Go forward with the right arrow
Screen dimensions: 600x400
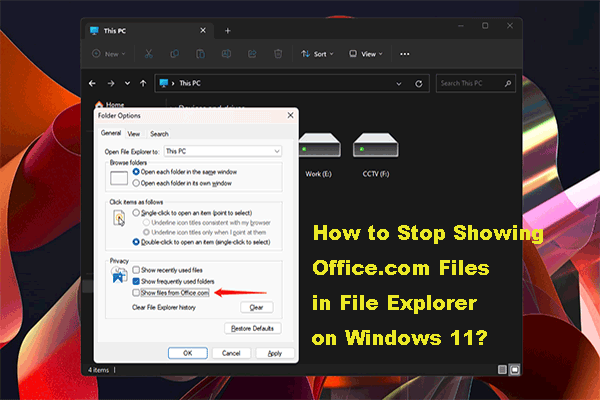click(x=111, y=83)
